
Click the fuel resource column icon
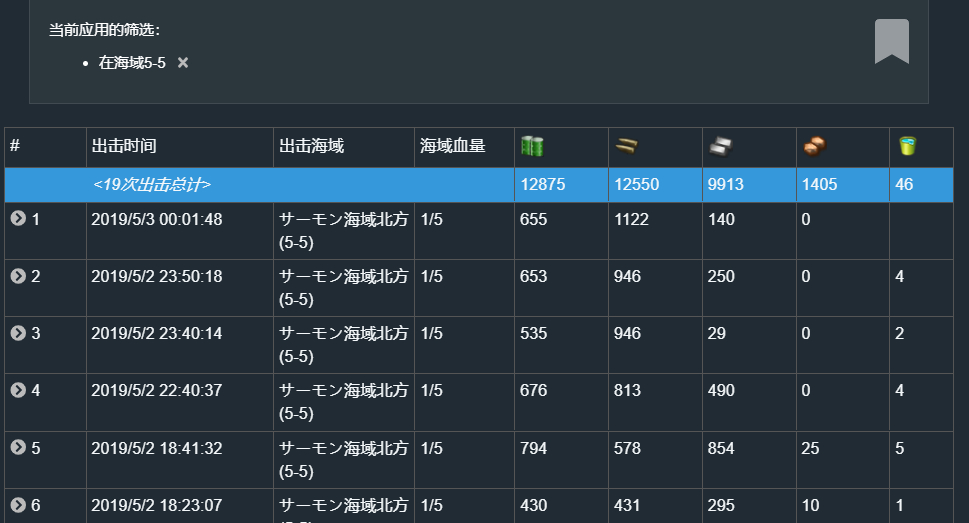(532, 146)
